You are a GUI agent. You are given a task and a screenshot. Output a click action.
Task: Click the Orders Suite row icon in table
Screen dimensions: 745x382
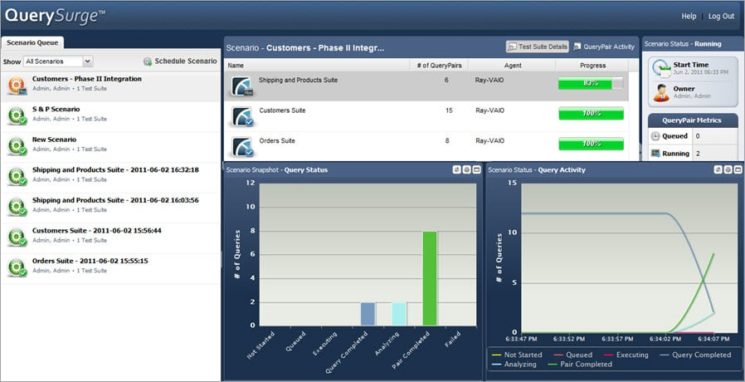tap(242, 147)
